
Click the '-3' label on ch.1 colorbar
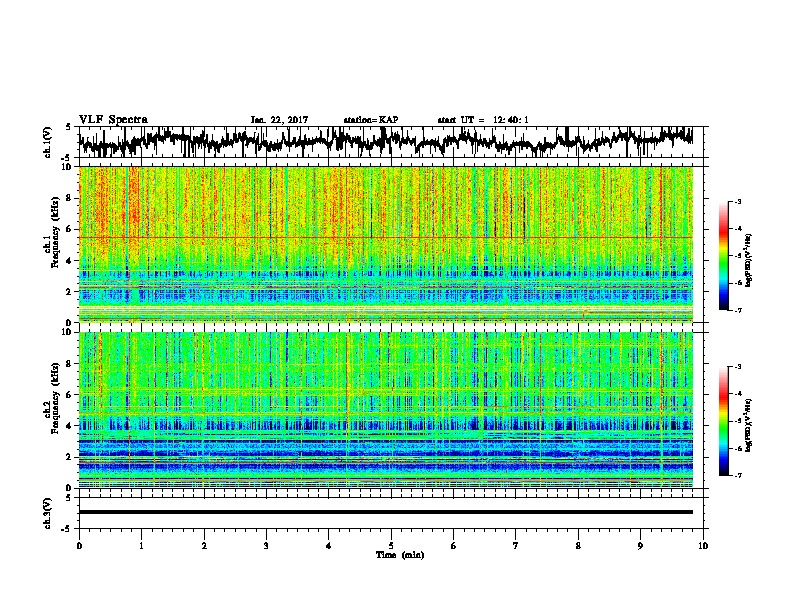pyautogui.click(x=737, y=201)
